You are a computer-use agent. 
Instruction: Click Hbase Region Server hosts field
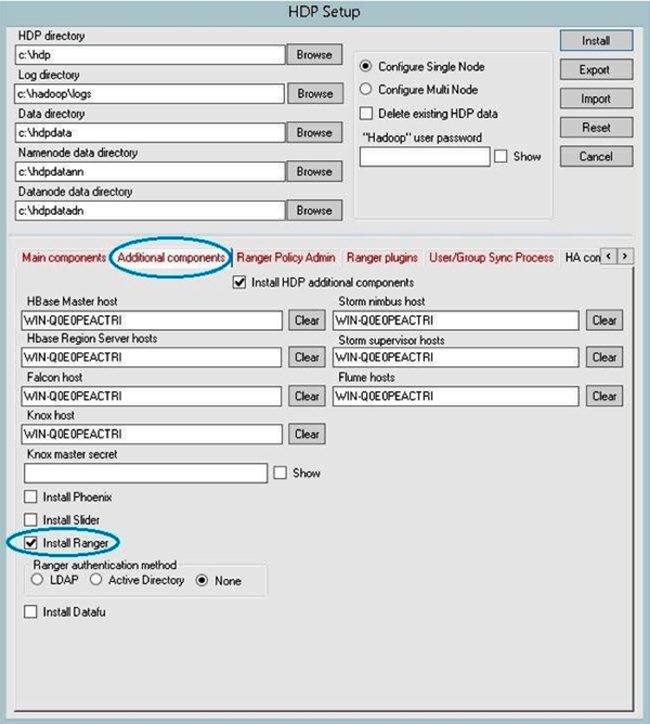coord(151,357)
